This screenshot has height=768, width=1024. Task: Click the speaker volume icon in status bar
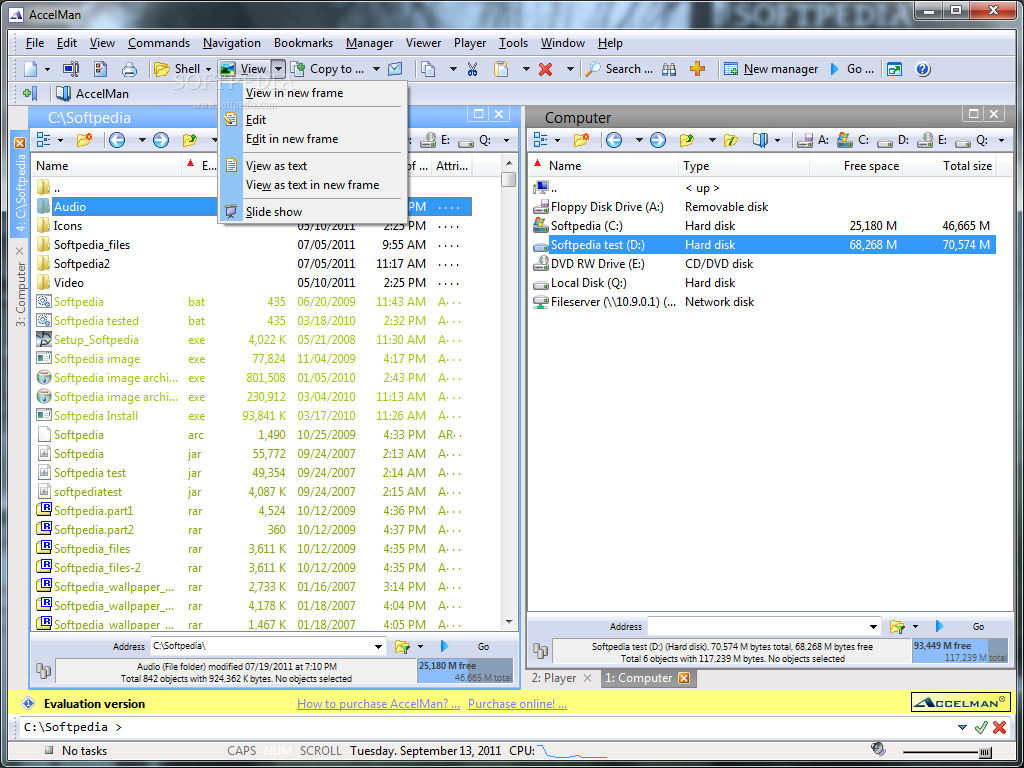[878, 749]
